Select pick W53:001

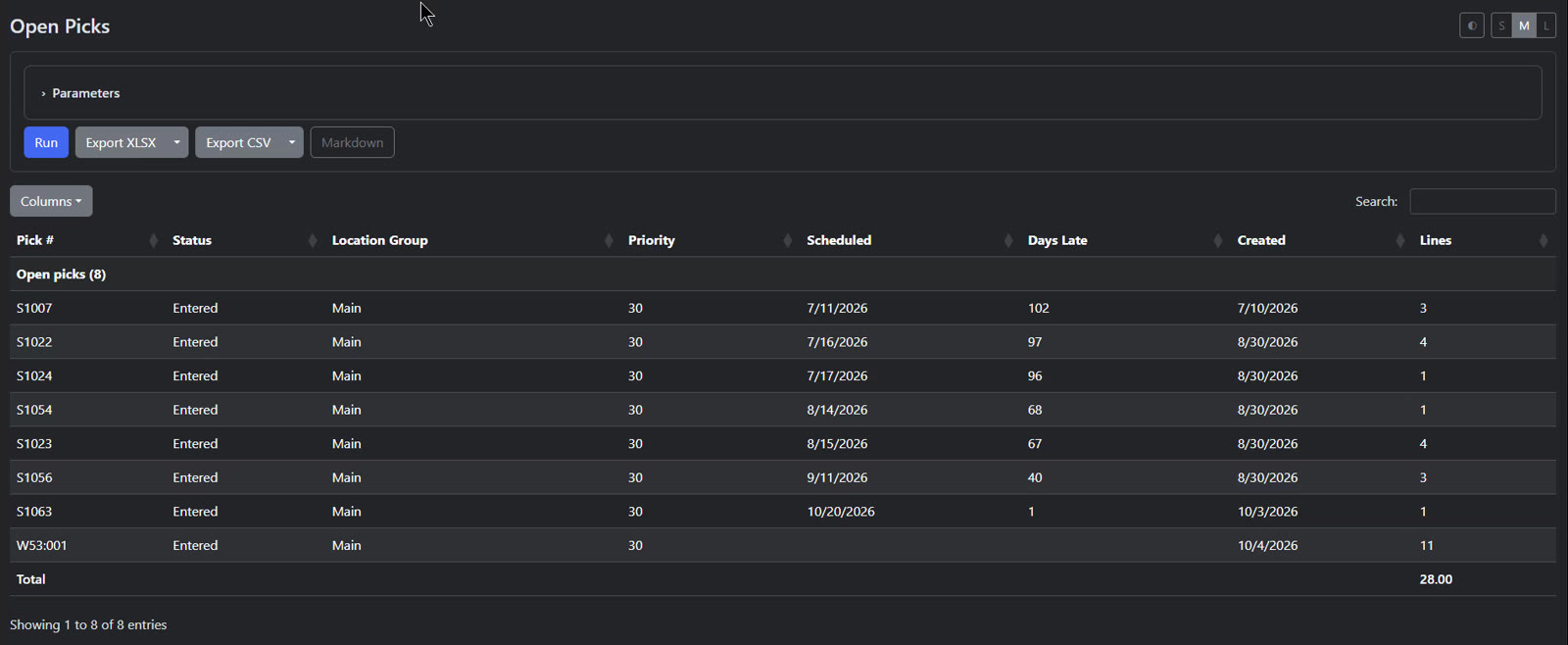pyautogui.click(x=42, y=545)
